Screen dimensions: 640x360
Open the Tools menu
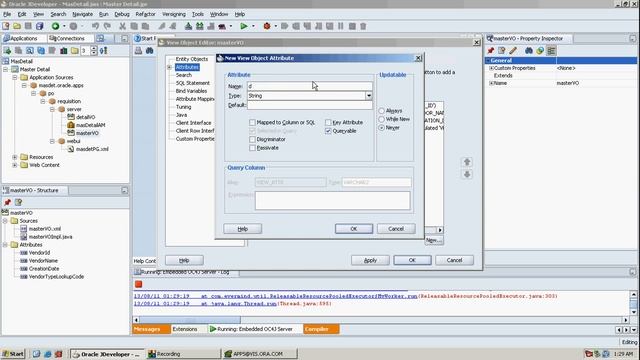point(198,14)
